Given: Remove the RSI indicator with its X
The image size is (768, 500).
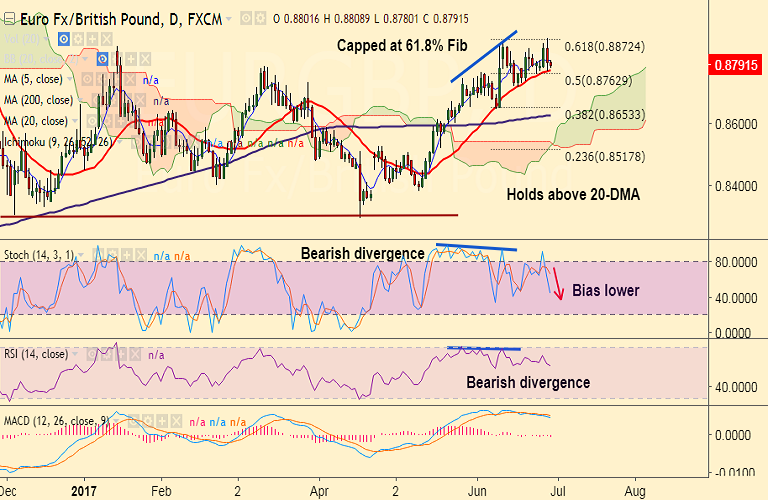Looking at the screenshot, I should point(135,354).
